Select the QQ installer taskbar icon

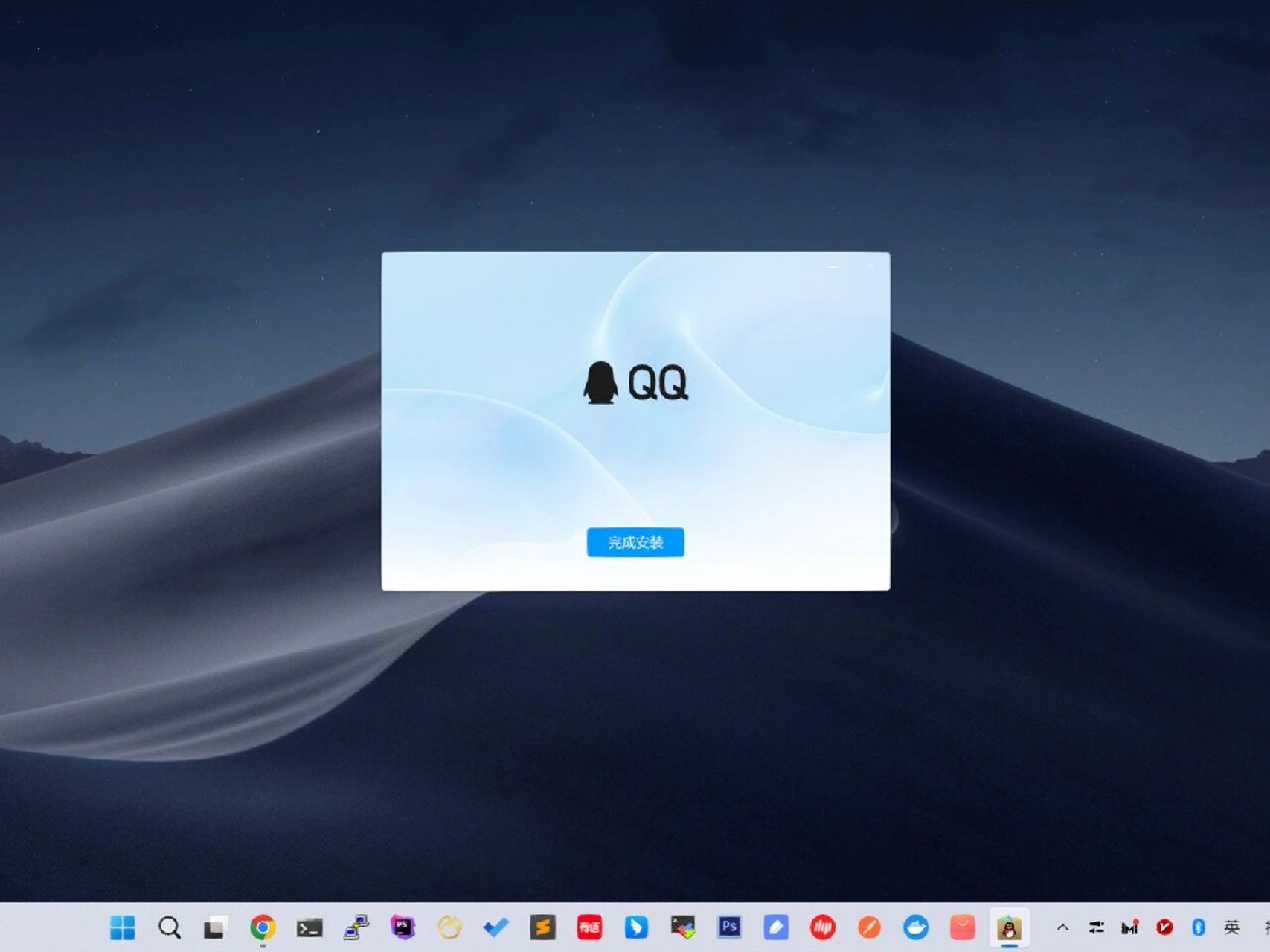1010,927
